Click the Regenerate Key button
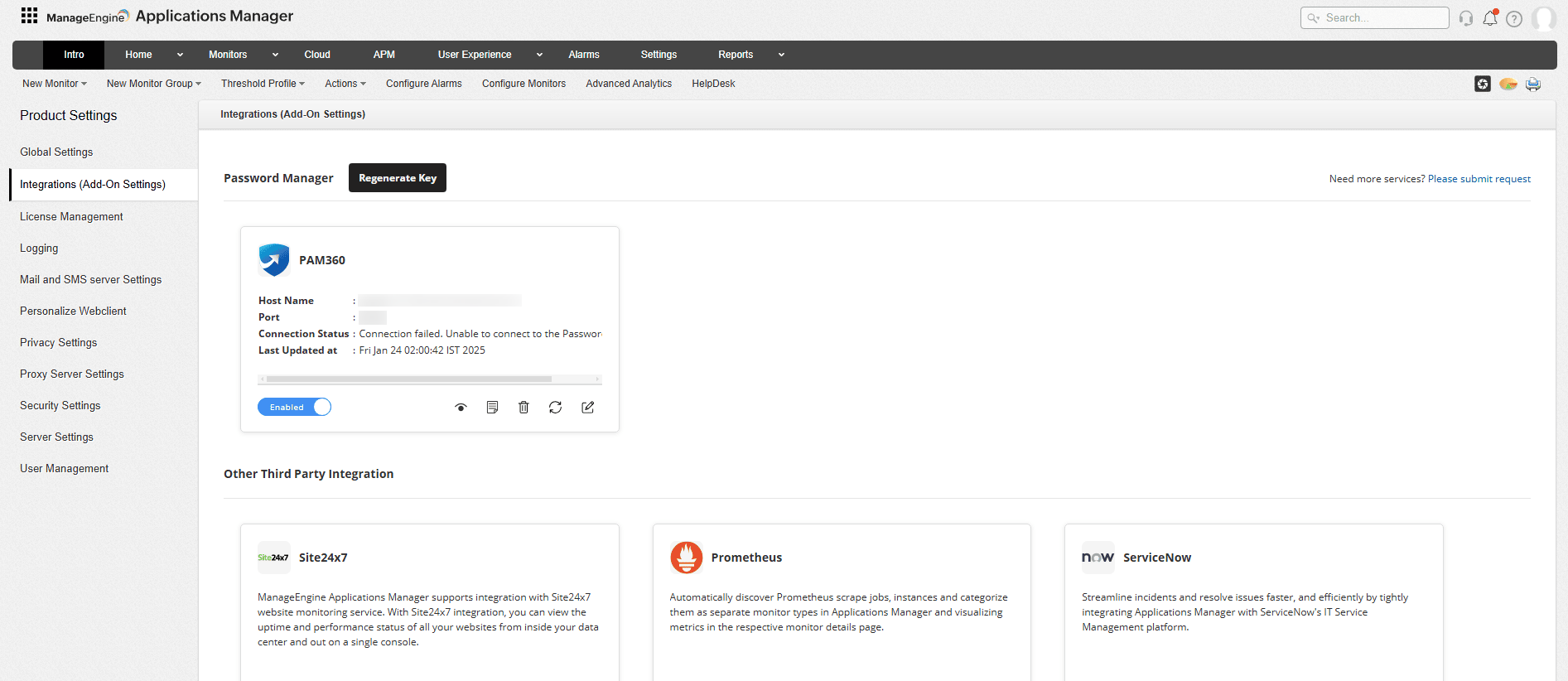 [398, 178]
